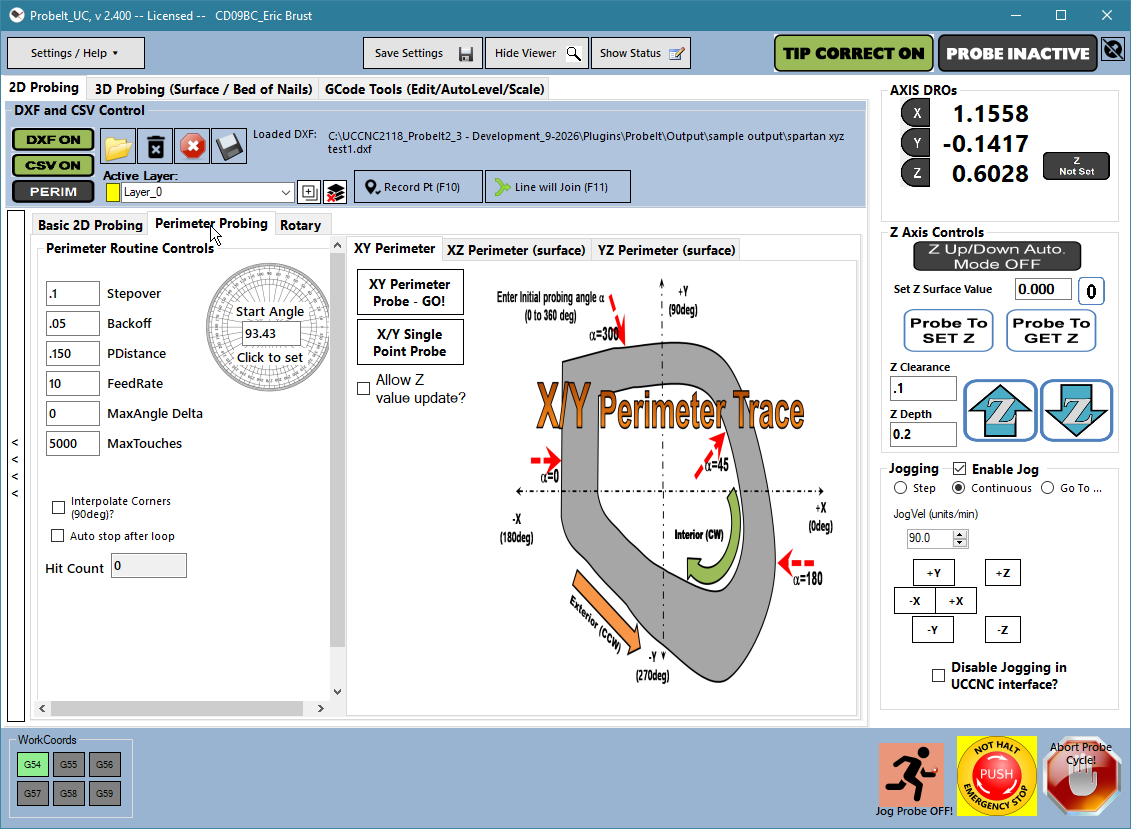Click the Abort Probe Cycle stop sign
The height and width of the screenshot is (829, 1131).
click(x=1081, y=776)
